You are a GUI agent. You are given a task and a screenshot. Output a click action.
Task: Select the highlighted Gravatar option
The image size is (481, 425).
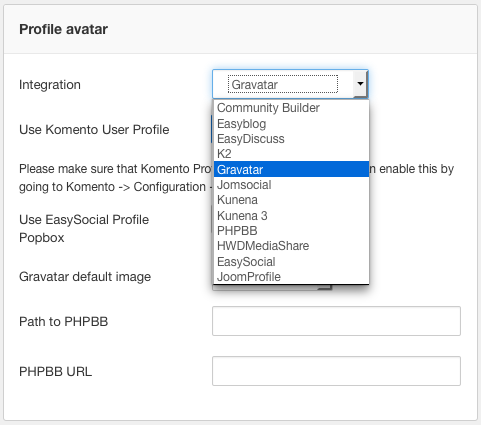tap(291, 169)
